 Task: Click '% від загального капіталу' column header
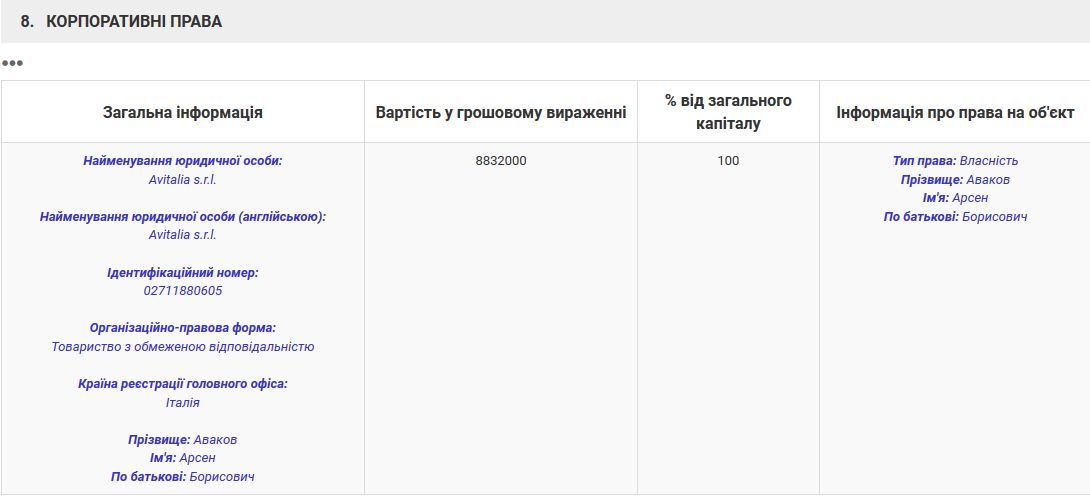[728, 112]
